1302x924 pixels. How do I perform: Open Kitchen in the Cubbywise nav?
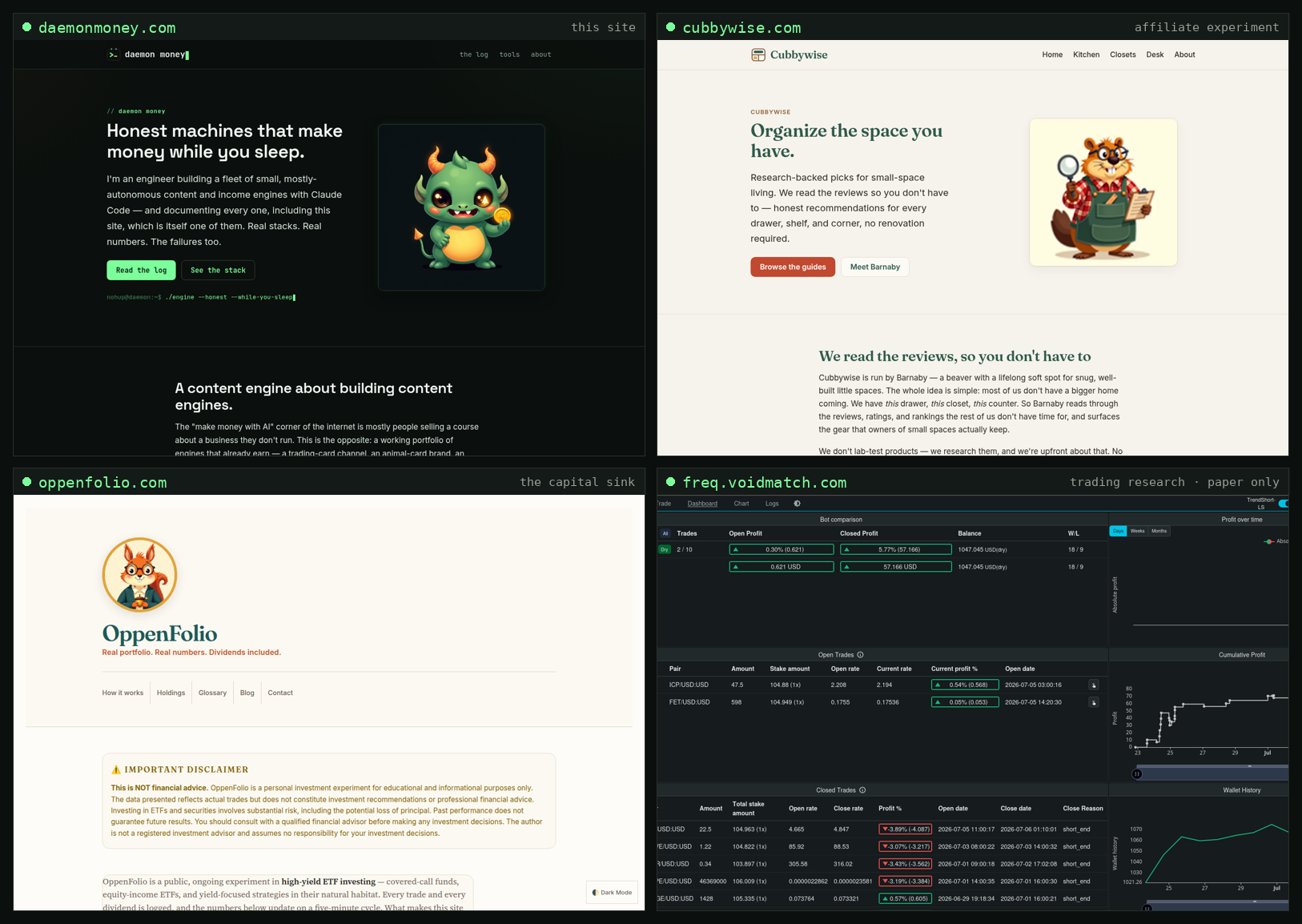[1086, 54]
